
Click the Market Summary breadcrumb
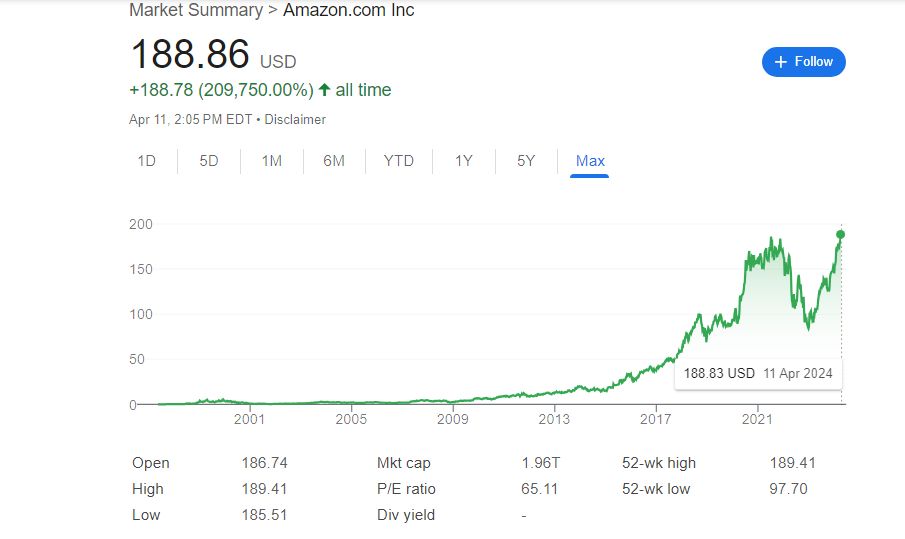(196, 11)
